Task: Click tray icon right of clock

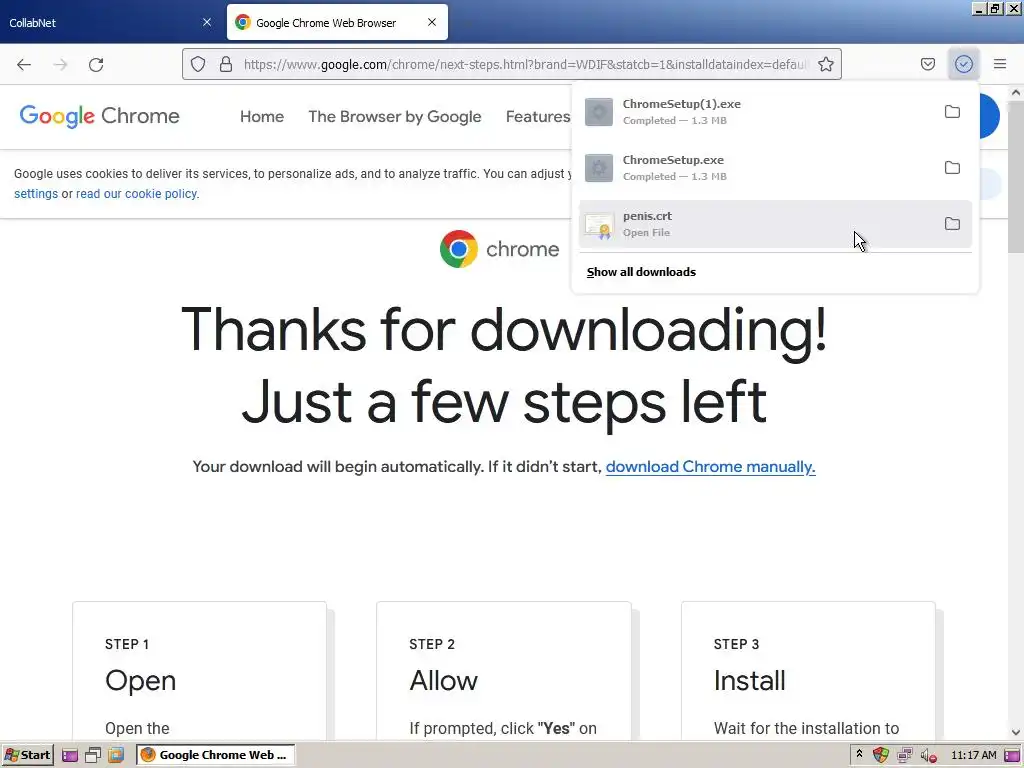Action: point(1012,756)
